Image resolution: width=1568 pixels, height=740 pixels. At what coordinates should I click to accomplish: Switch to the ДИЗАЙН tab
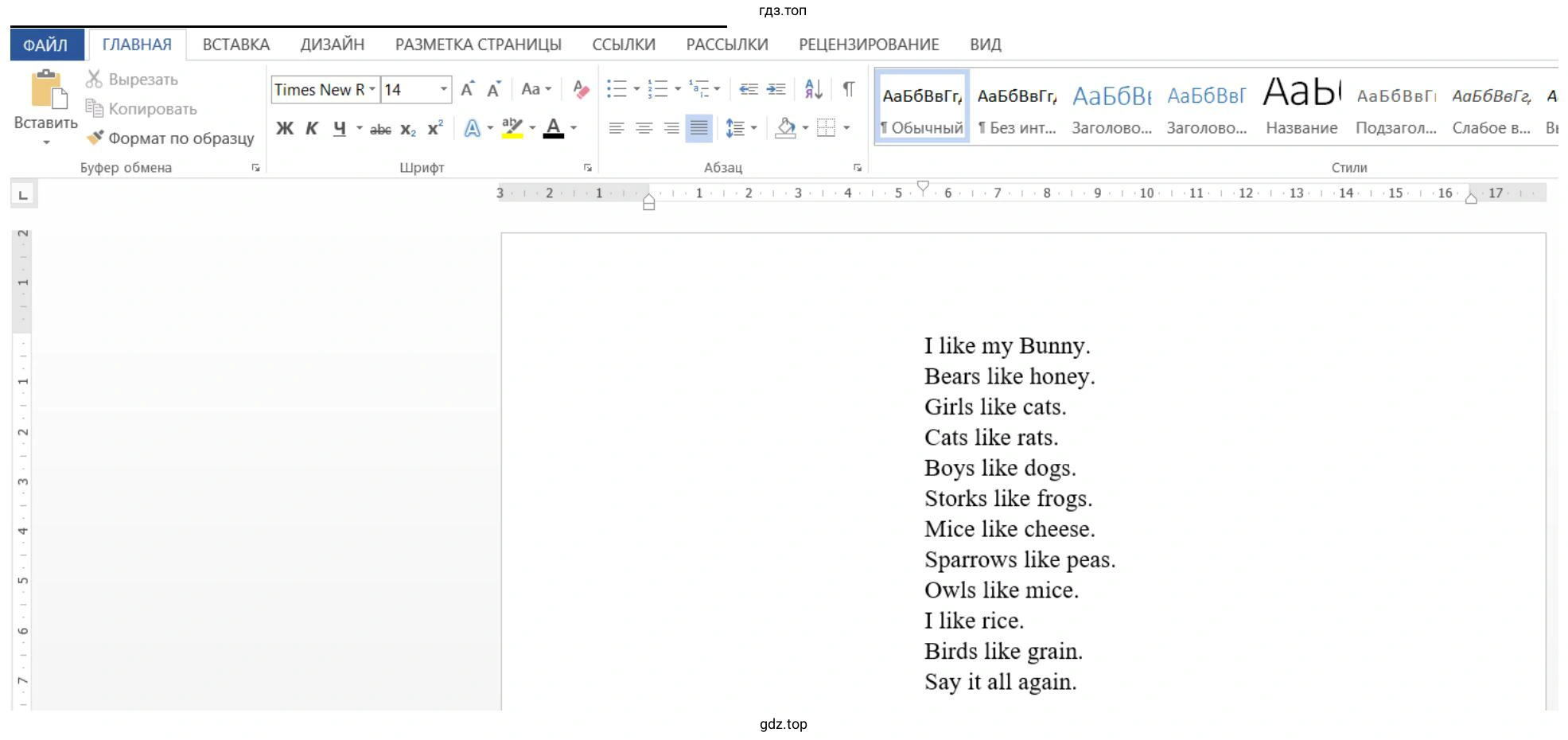(x=333, y=45)
